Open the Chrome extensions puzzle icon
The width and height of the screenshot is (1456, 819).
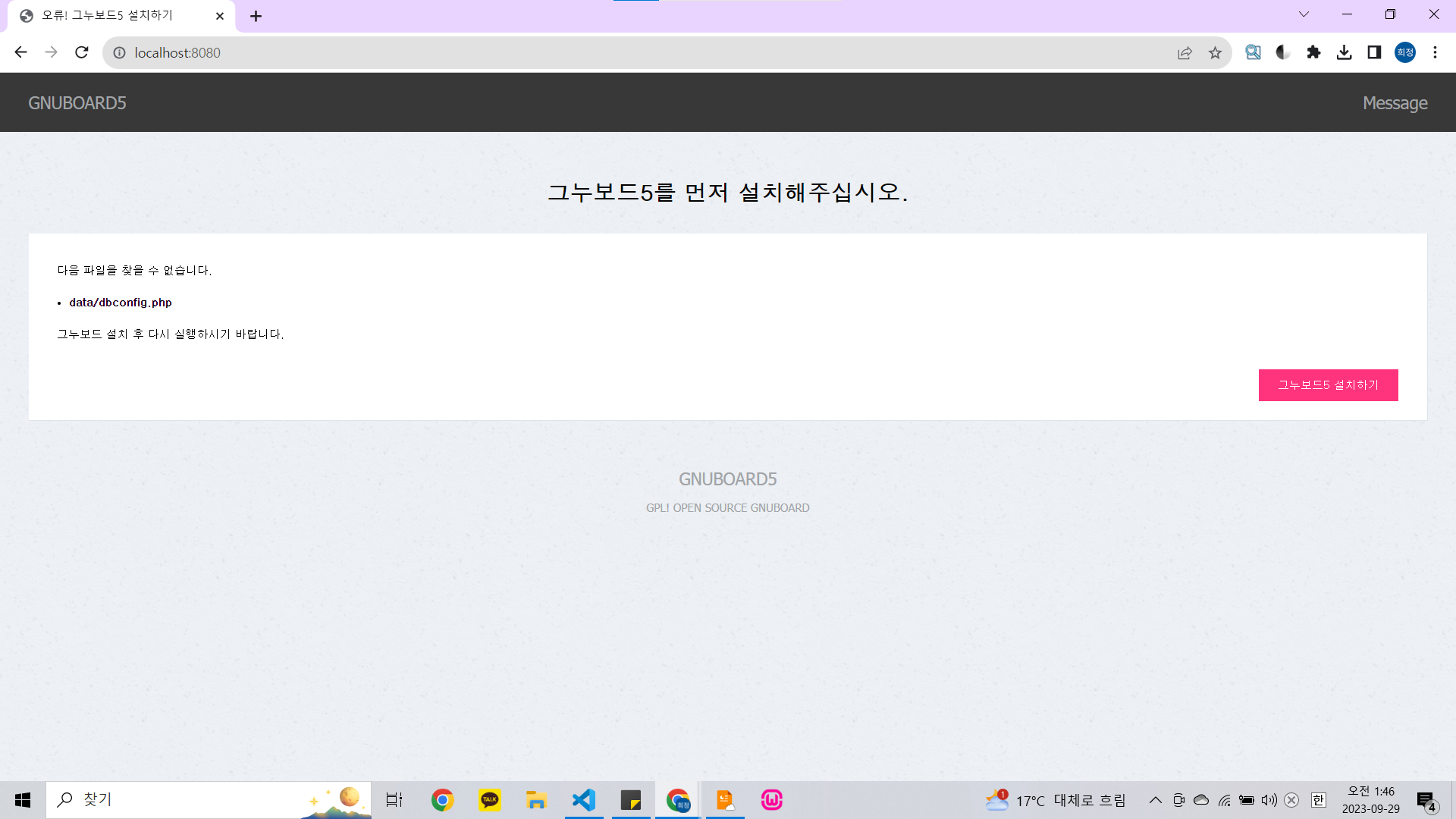coord(1313,52)
